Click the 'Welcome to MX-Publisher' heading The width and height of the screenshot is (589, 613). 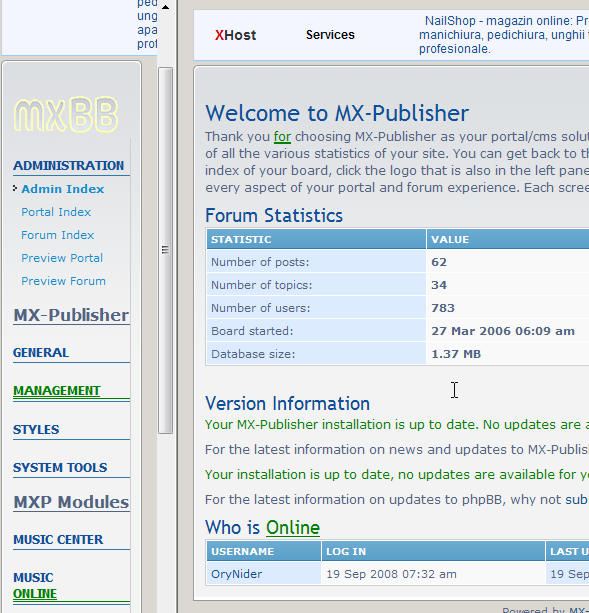(x=337, y=113)
